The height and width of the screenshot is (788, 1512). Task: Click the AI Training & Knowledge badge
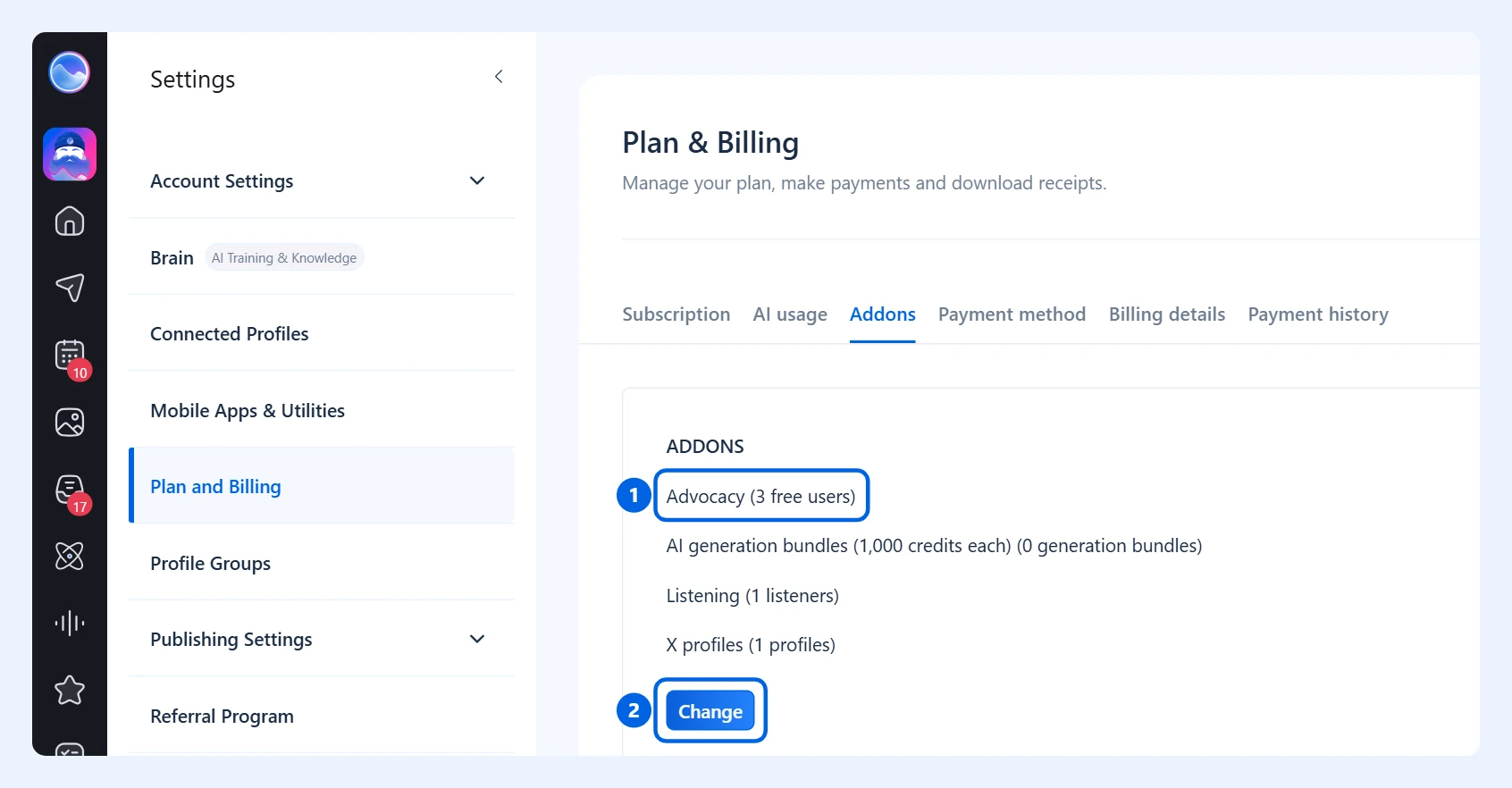(284, 257)
